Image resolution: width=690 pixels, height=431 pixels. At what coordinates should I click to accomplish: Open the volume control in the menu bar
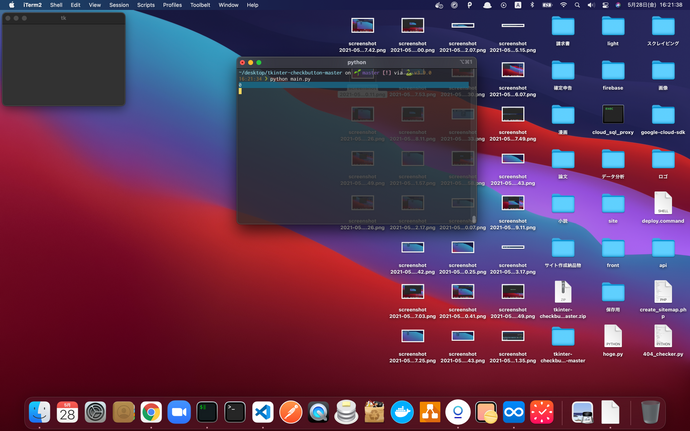pyautogui.click(x=591, y=5)
